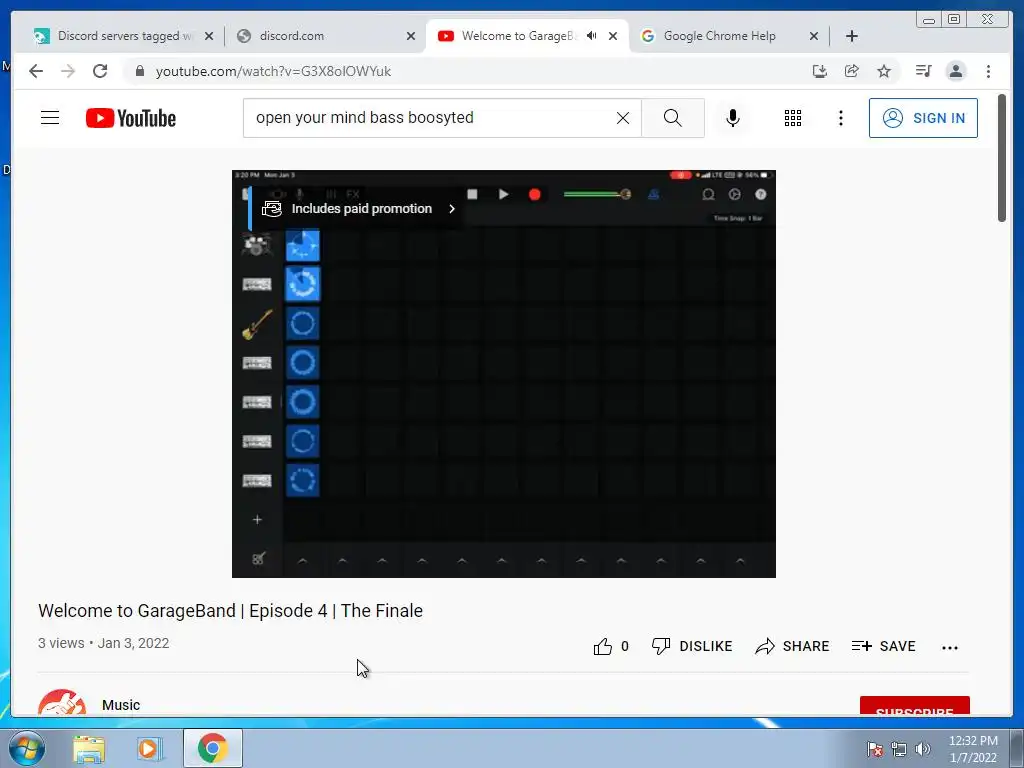1024x768 pixels.
Task: Click the loop browser icon in video
Action: point(708,194)
